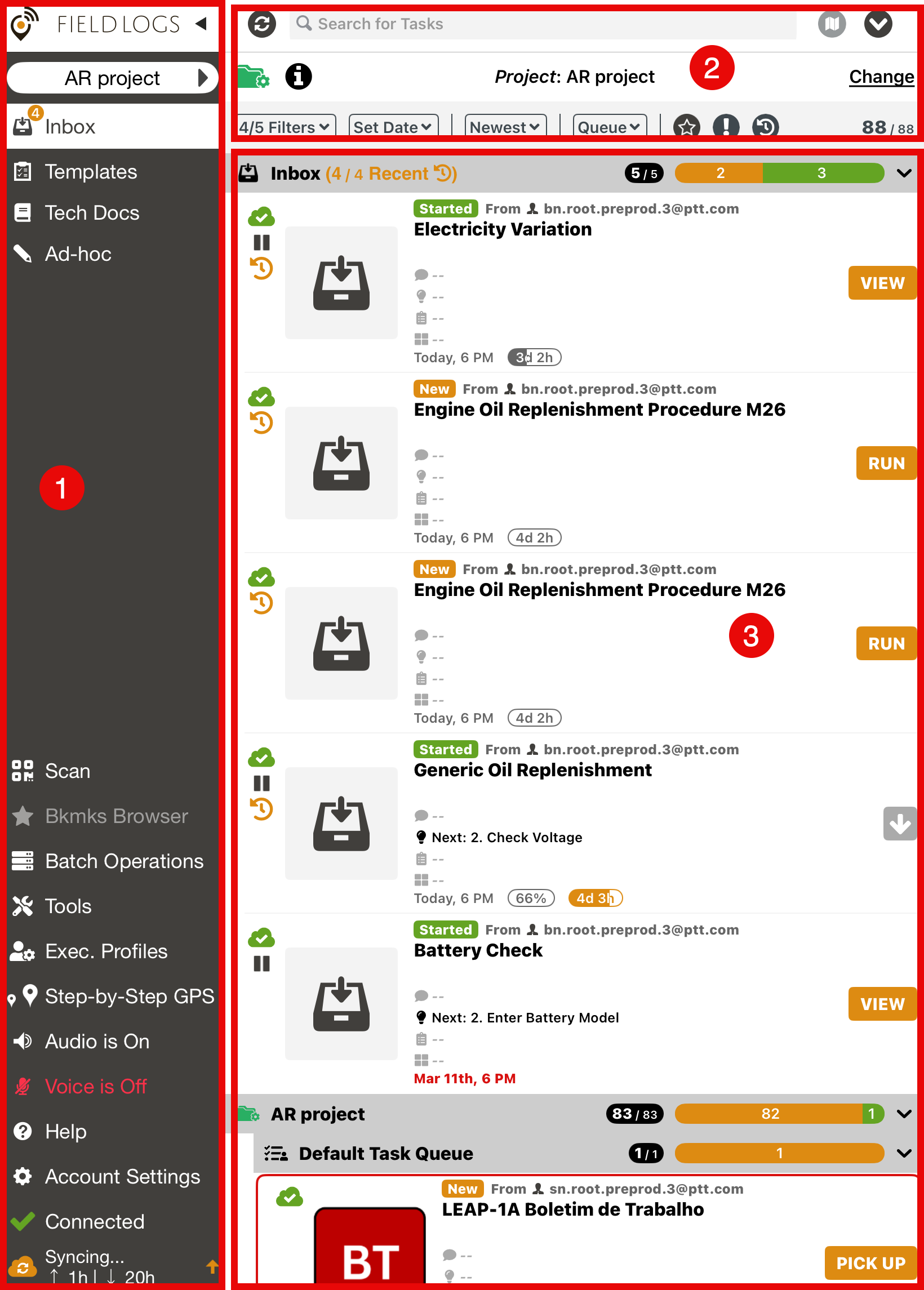The height and width of the screenshot is (1290, 924).
Task: Click the Change project link
Action: [881, 77]
